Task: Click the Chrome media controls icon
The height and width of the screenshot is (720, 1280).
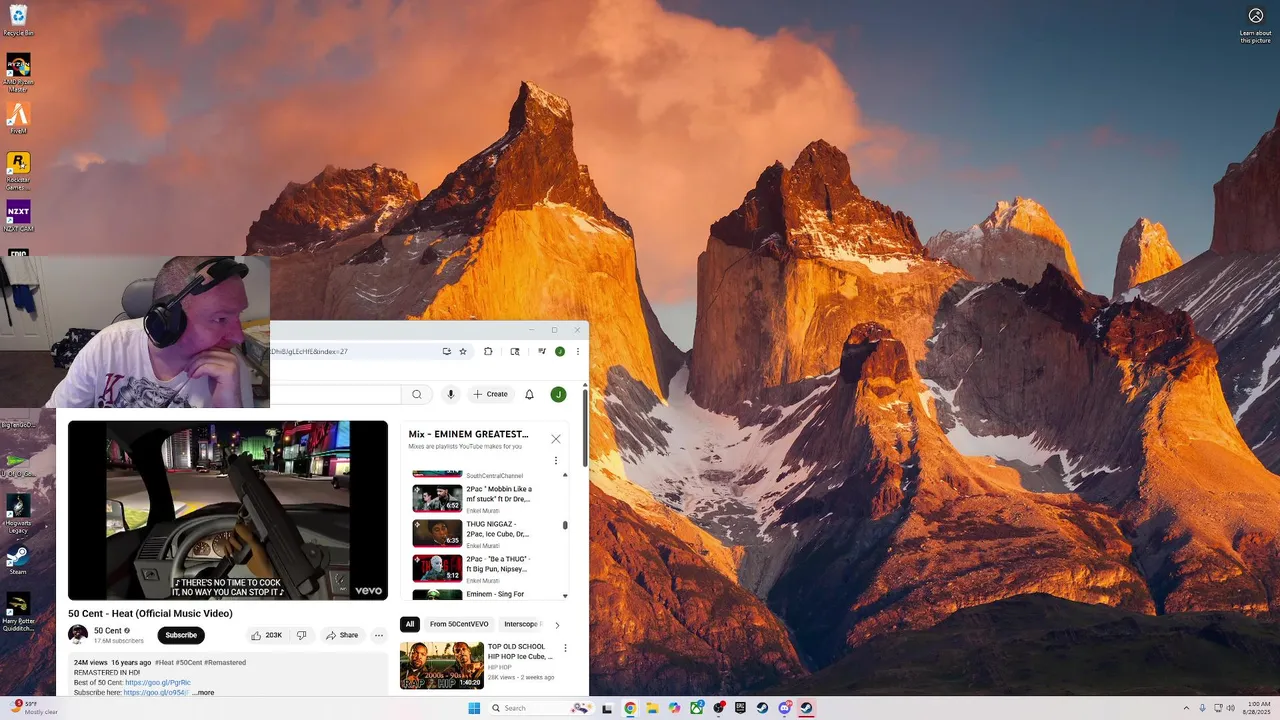Action: 541,351
